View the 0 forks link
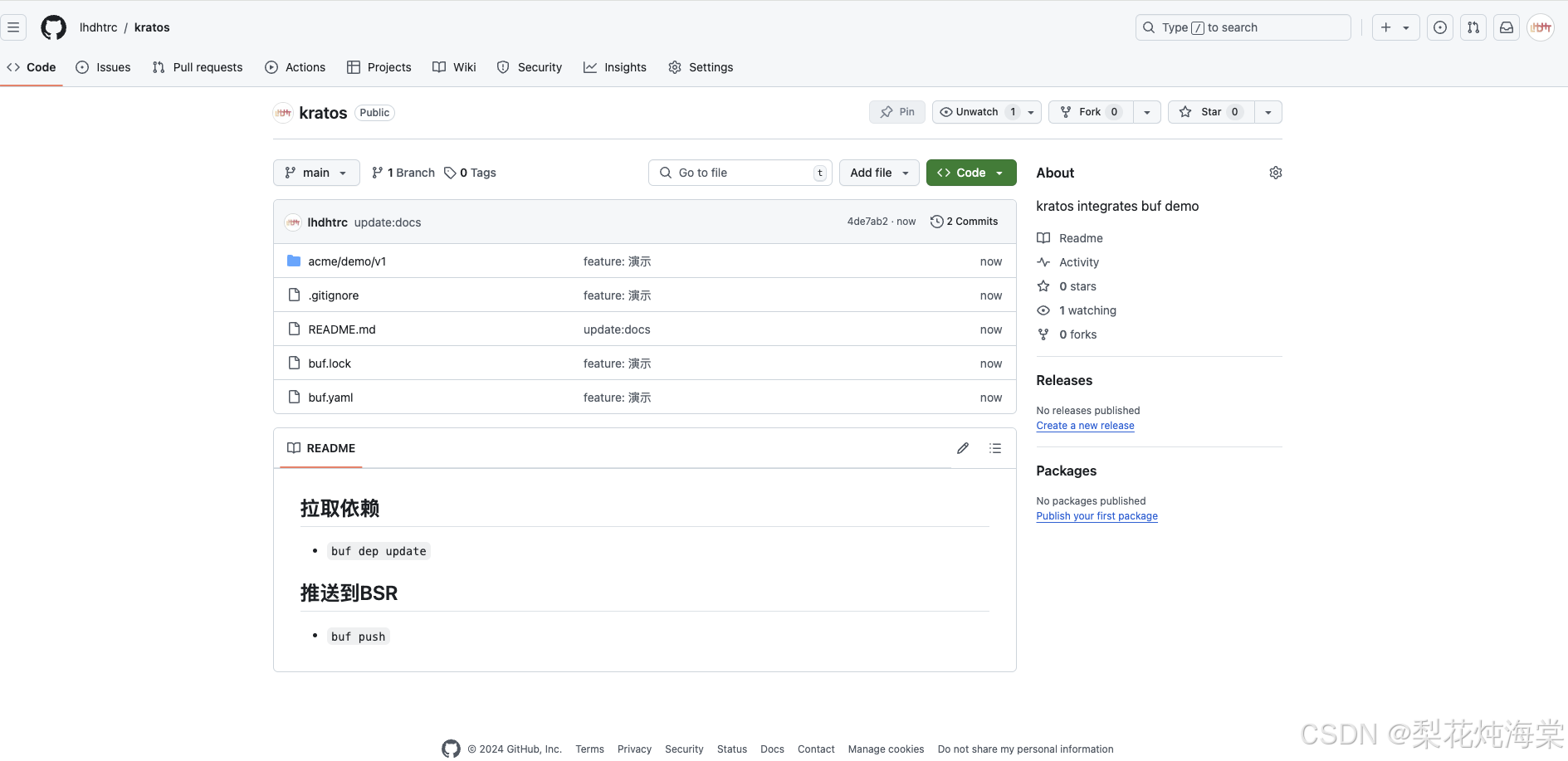 tap(1067, 334)
